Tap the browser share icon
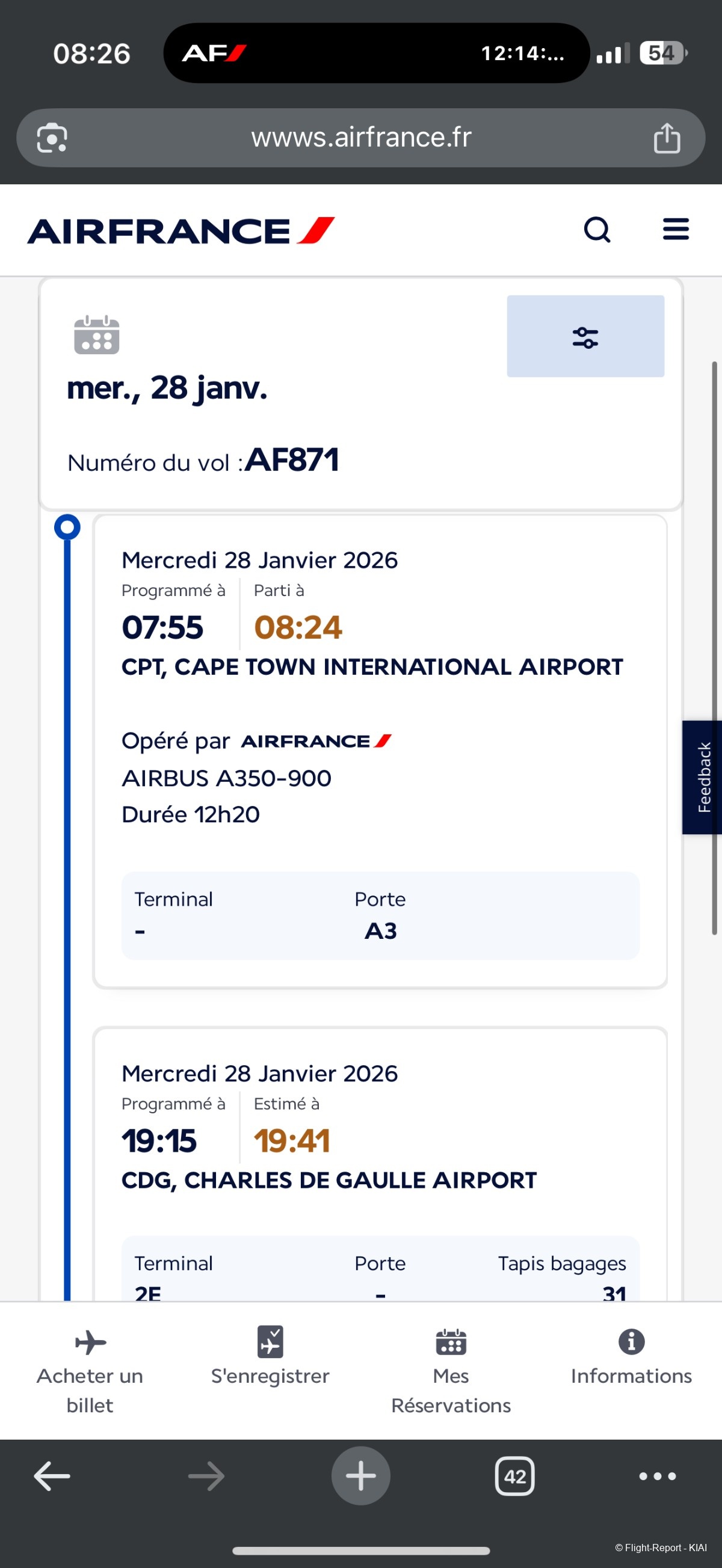 667,138
